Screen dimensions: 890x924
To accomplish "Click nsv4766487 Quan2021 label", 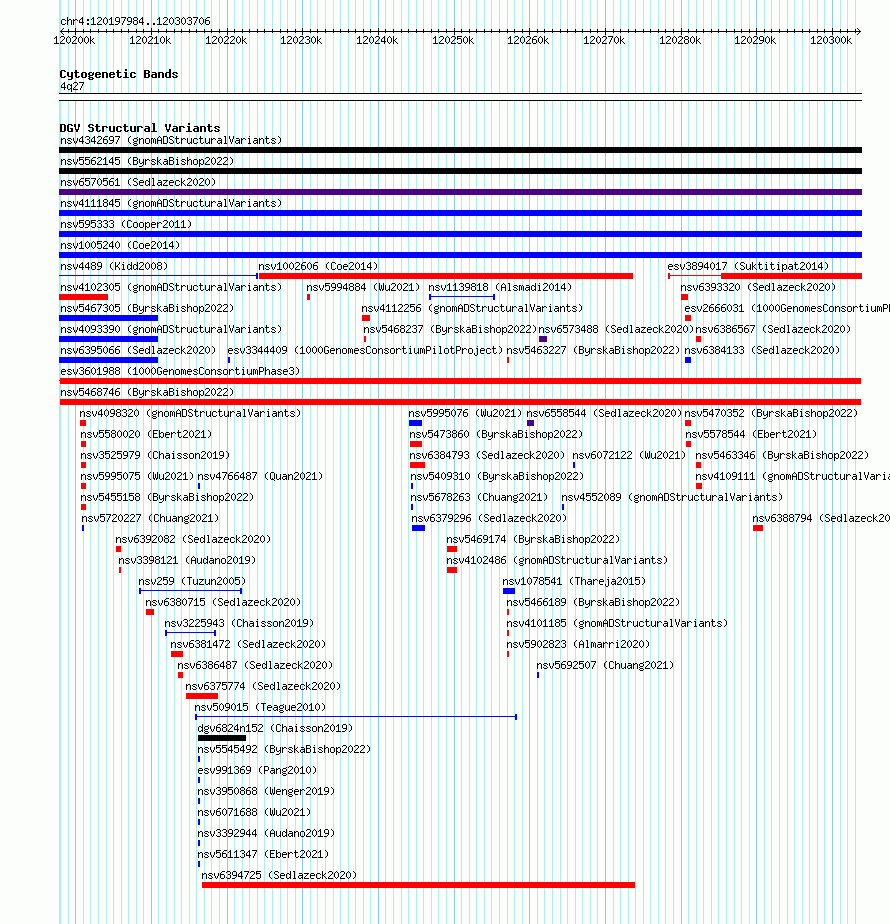I will (261, 476).
